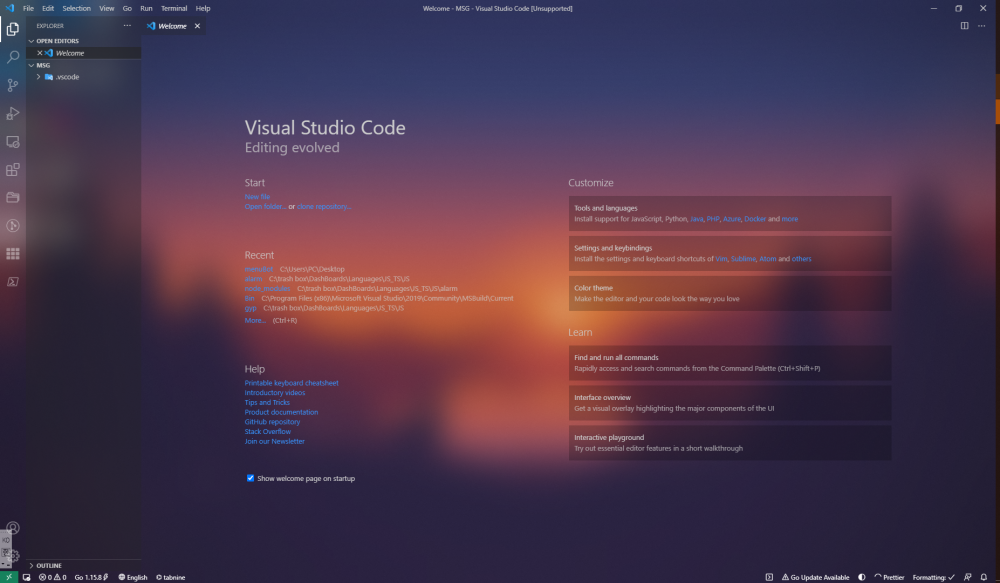Viewport: 1000px width, 583px height.
Task: Collapse the MSG folder section
Action: click(x=84, y=65)
